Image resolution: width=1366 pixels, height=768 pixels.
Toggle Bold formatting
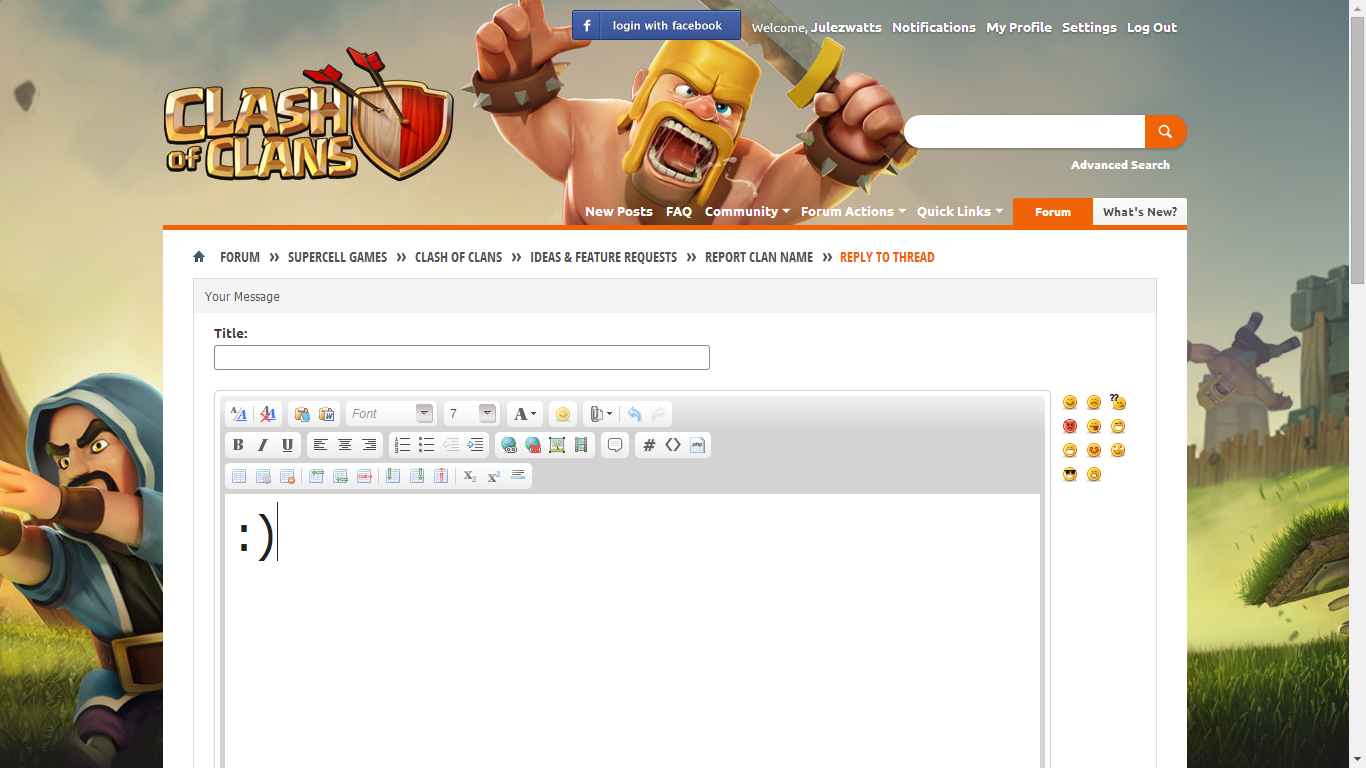click(238, 445)
